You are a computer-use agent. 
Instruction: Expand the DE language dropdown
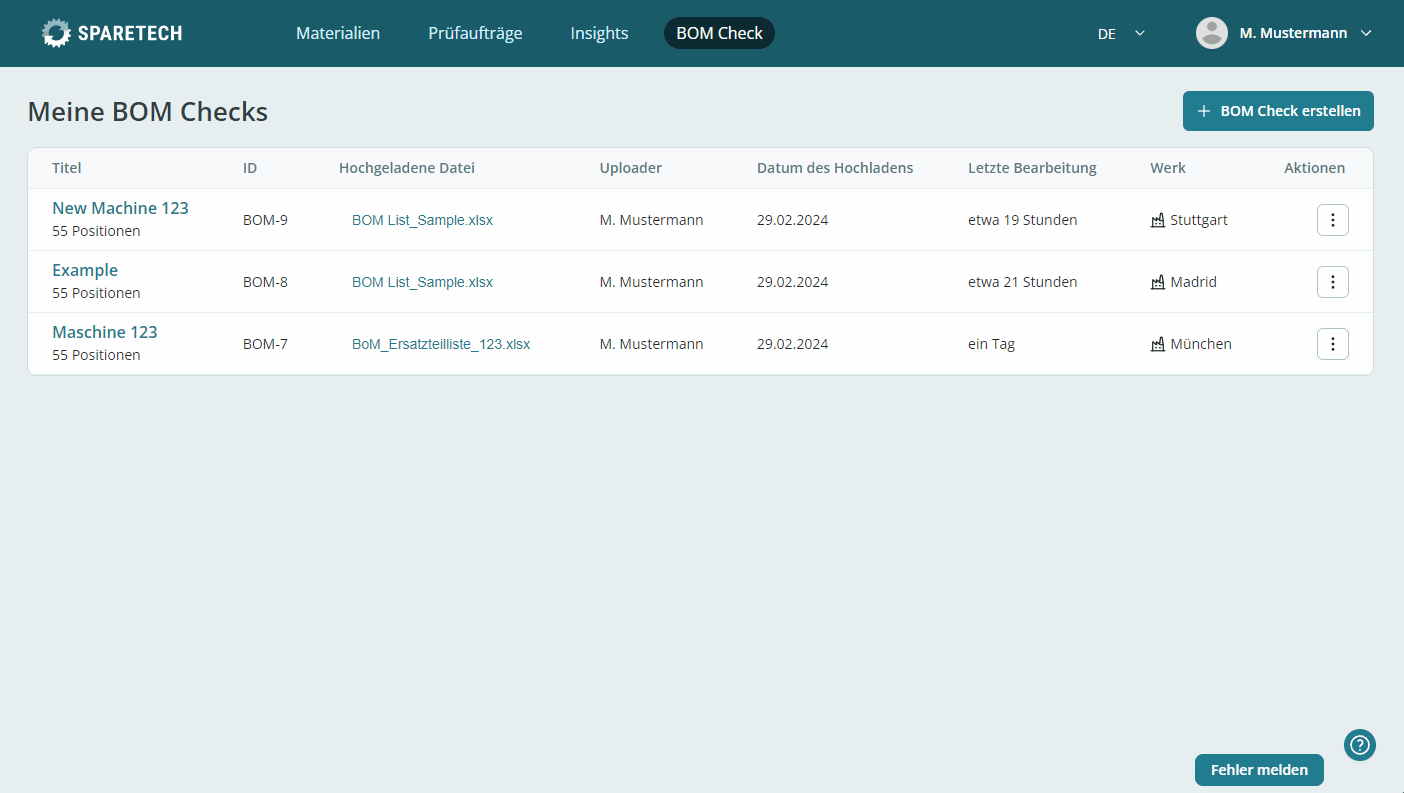pyautogui.click(x=1120, y=33)
